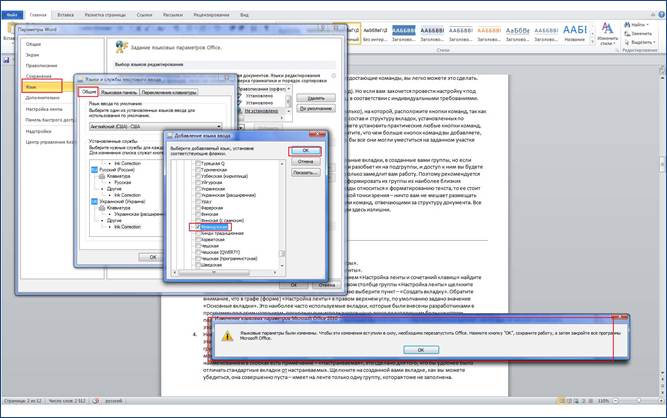
Task: Click OK in the language change message box
Action: (x=421, y=350)
